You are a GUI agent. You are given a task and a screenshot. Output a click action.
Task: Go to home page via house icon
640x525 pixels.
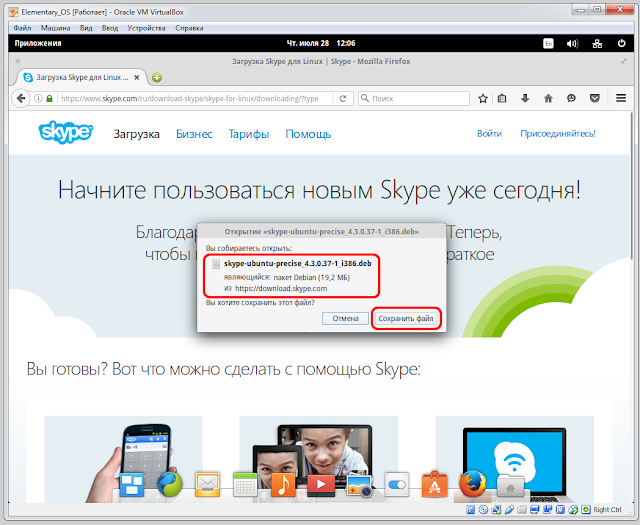(x=548, y=98)
